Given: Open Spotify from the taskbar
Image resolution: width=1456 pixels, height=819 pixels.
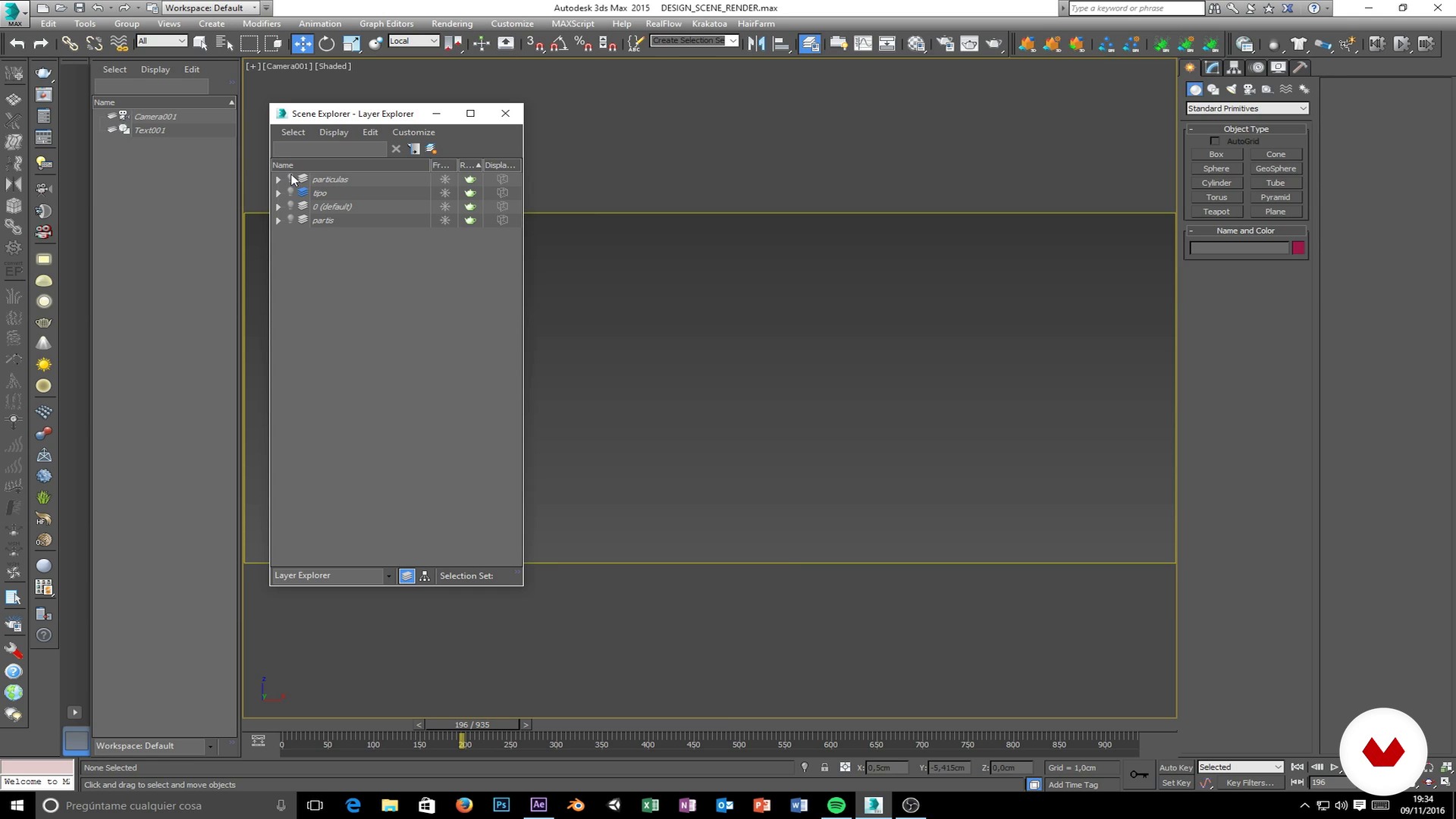Looking at the screenshot, I should pyautogui.click(x=836, y=805).
